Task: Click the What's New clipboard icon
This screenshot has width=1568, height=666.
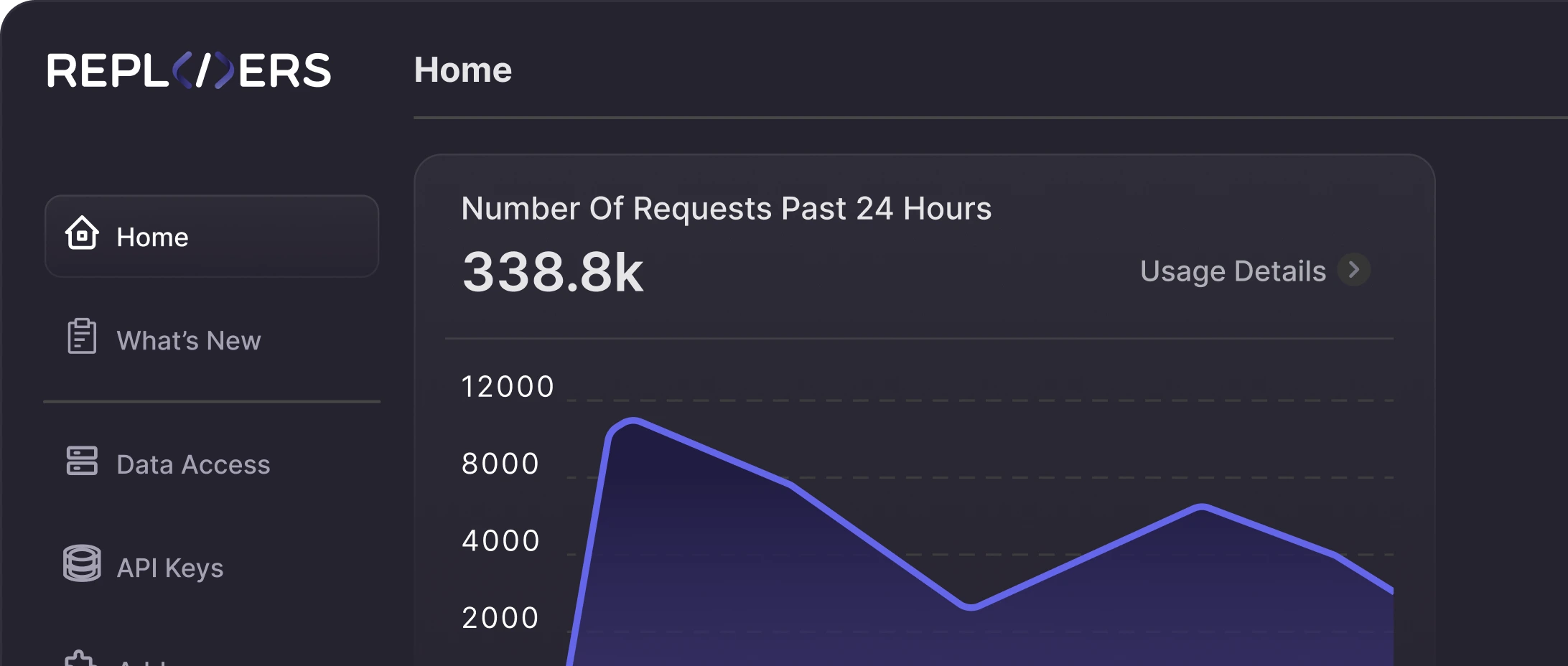Action: [x=82, y=337]
